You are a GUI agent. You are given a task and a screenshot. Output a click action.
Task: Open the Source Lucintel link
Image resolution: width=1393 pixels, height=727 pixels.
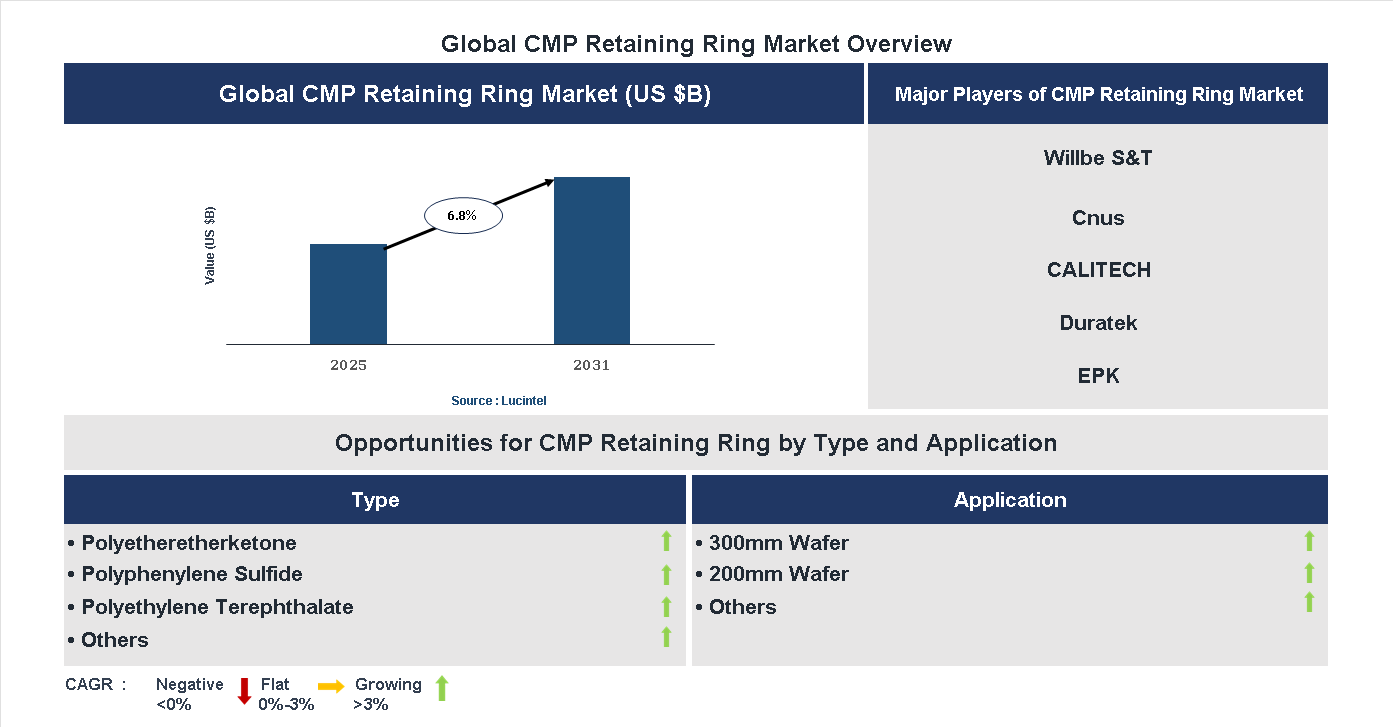[498, 400]
